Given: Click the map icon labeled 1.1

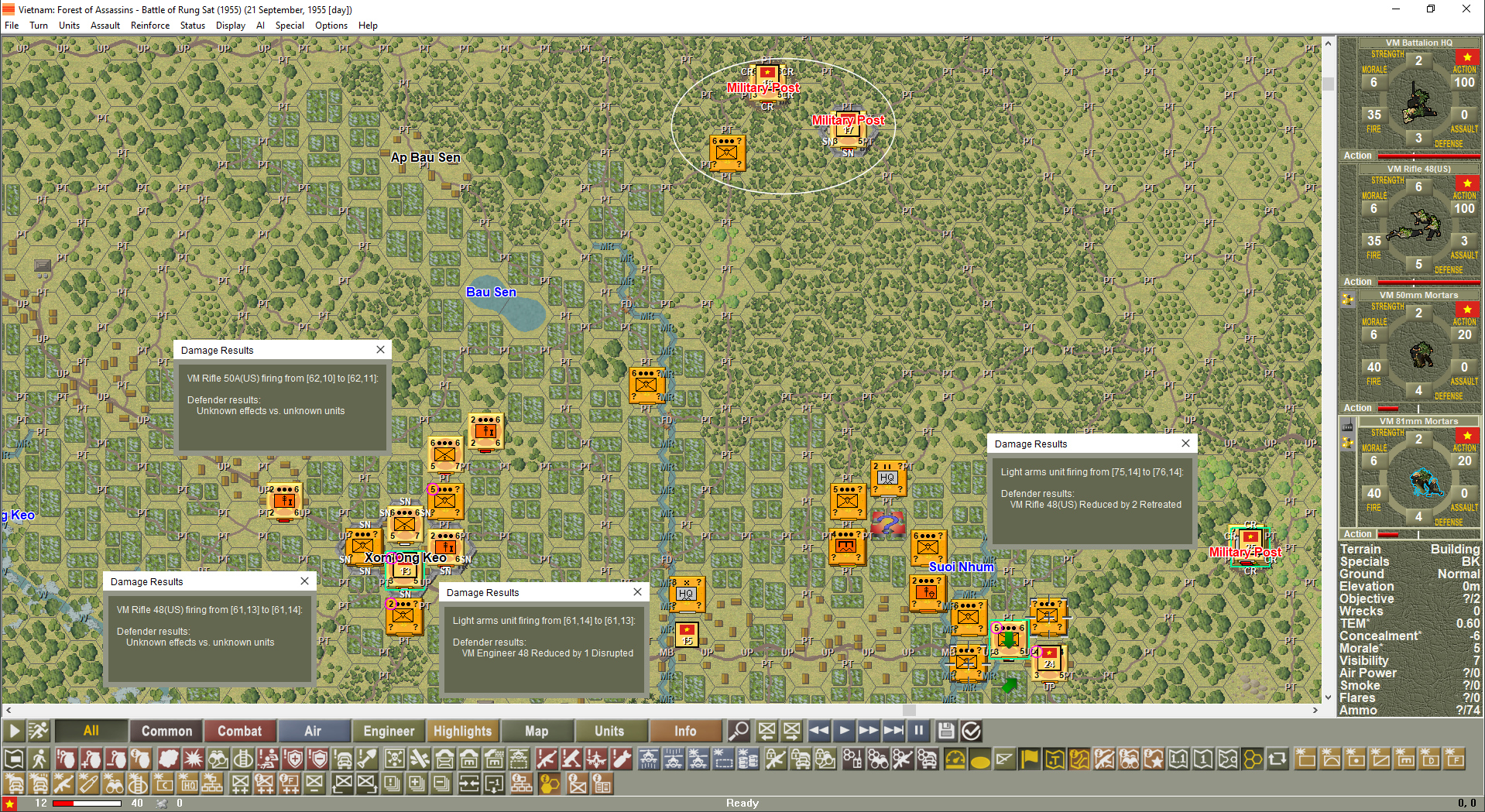Looking at the screenshot, I should [x=1178, y=759].
